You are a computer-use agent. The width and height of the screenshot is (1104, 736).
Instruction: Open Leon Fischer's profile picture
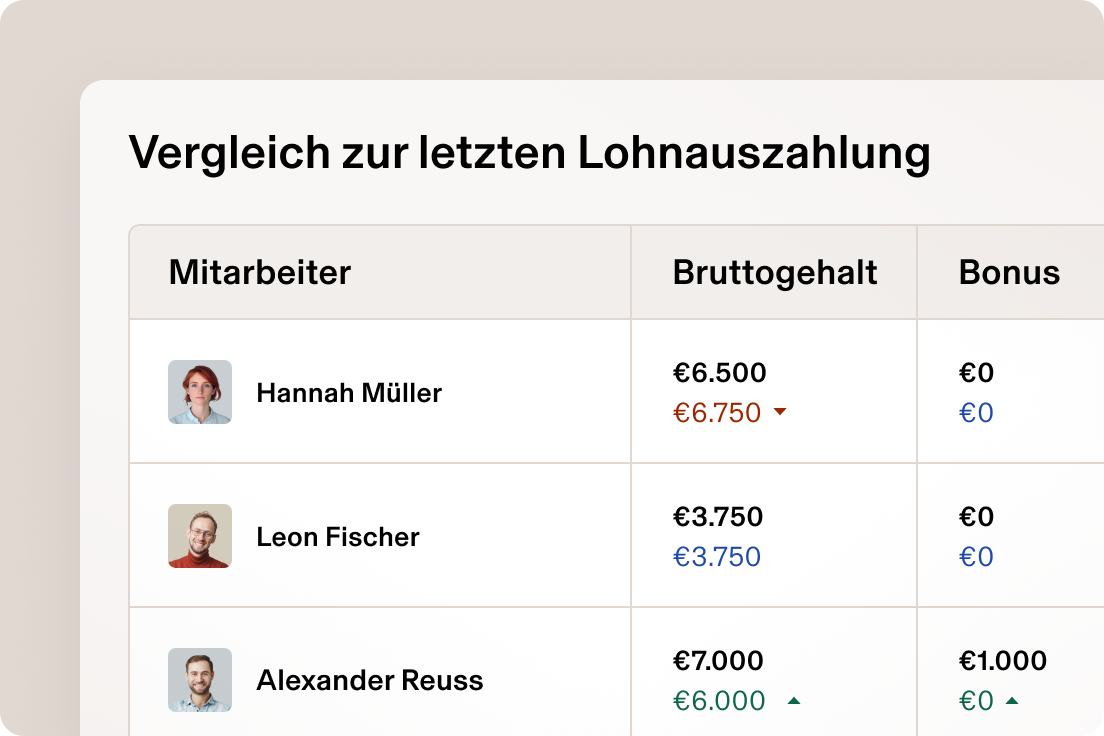coord(199,536)
